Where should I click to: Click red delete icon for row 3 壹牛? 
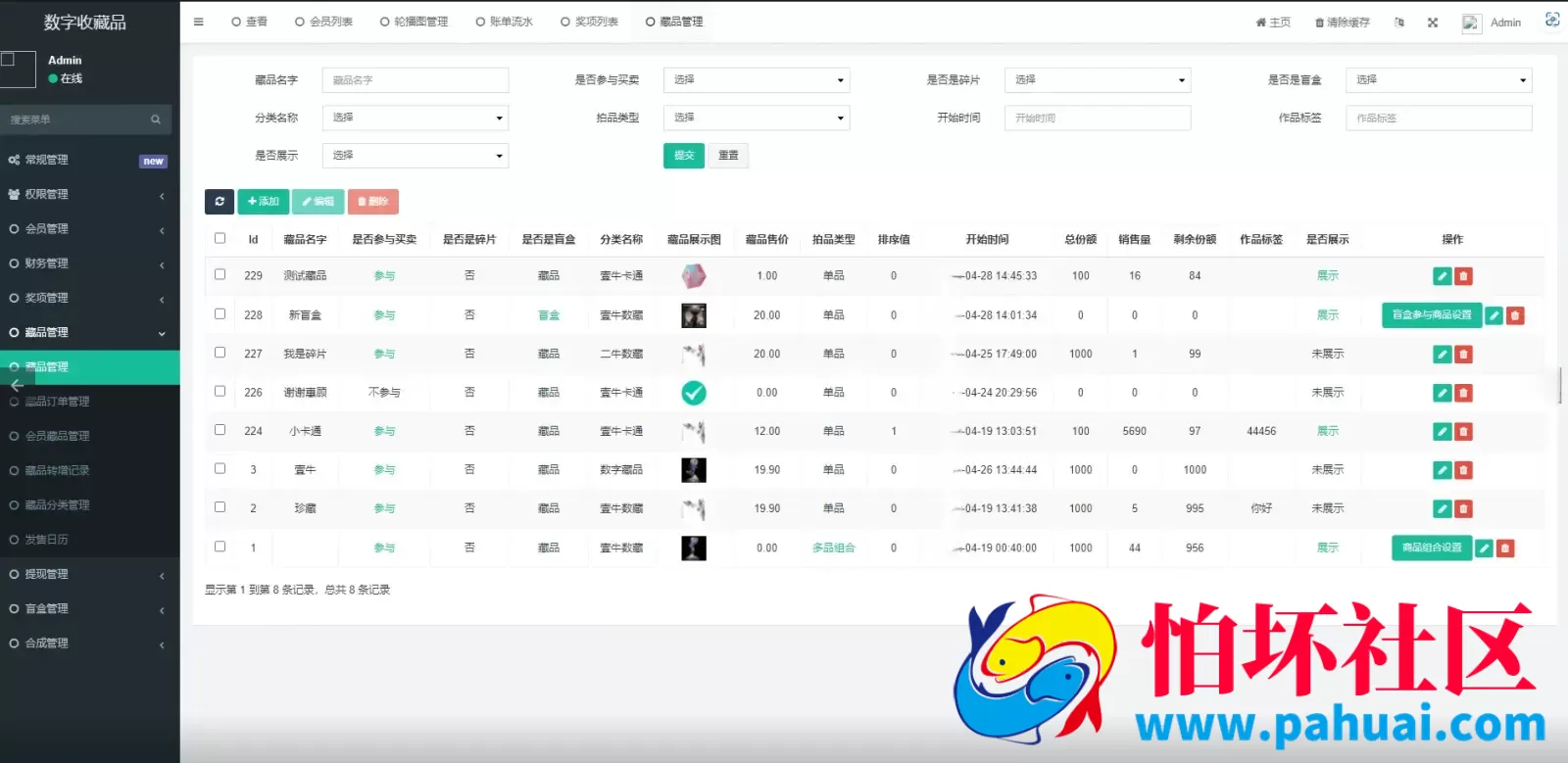[x=1464, y=470]
